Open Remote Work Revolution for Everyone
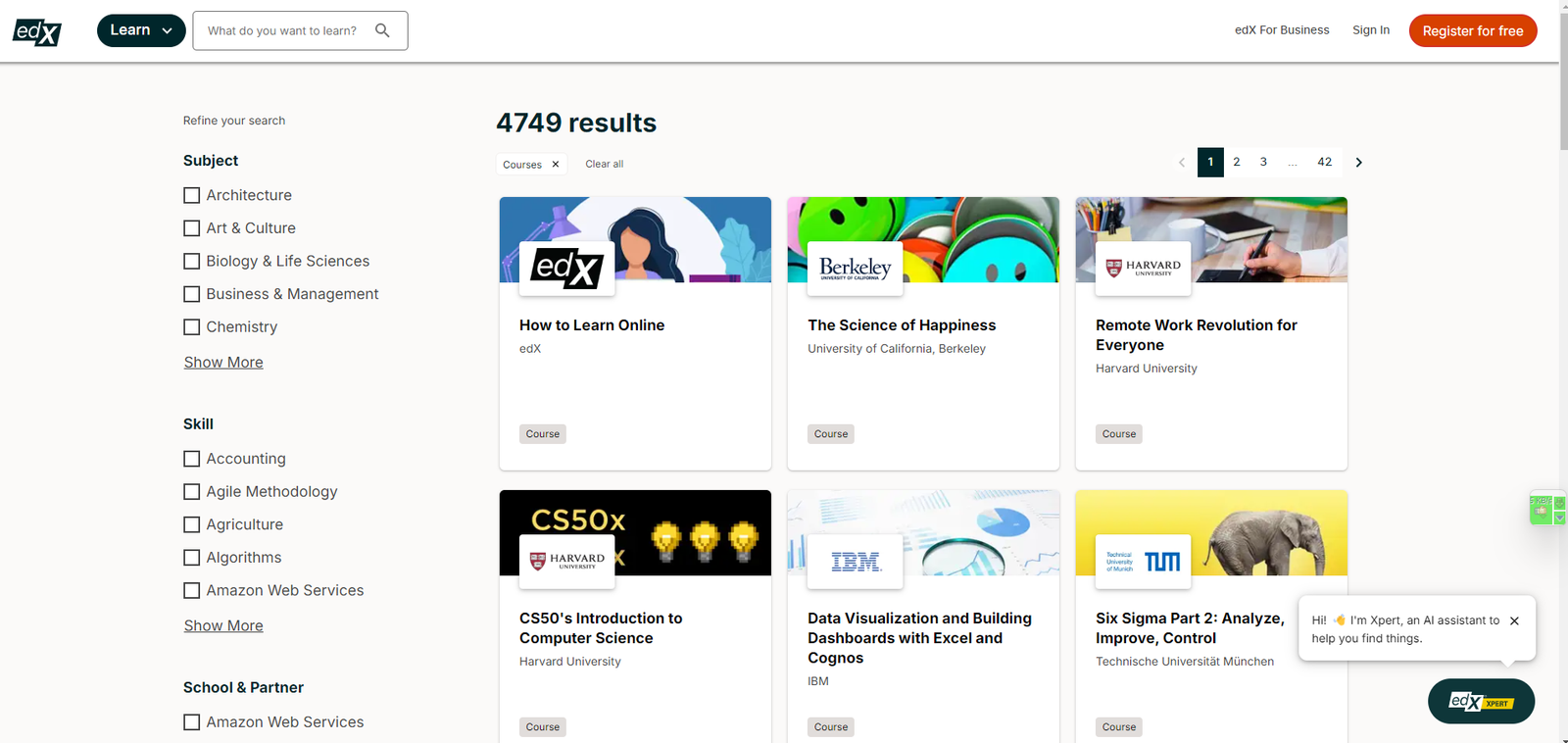 click(1197, 335)
